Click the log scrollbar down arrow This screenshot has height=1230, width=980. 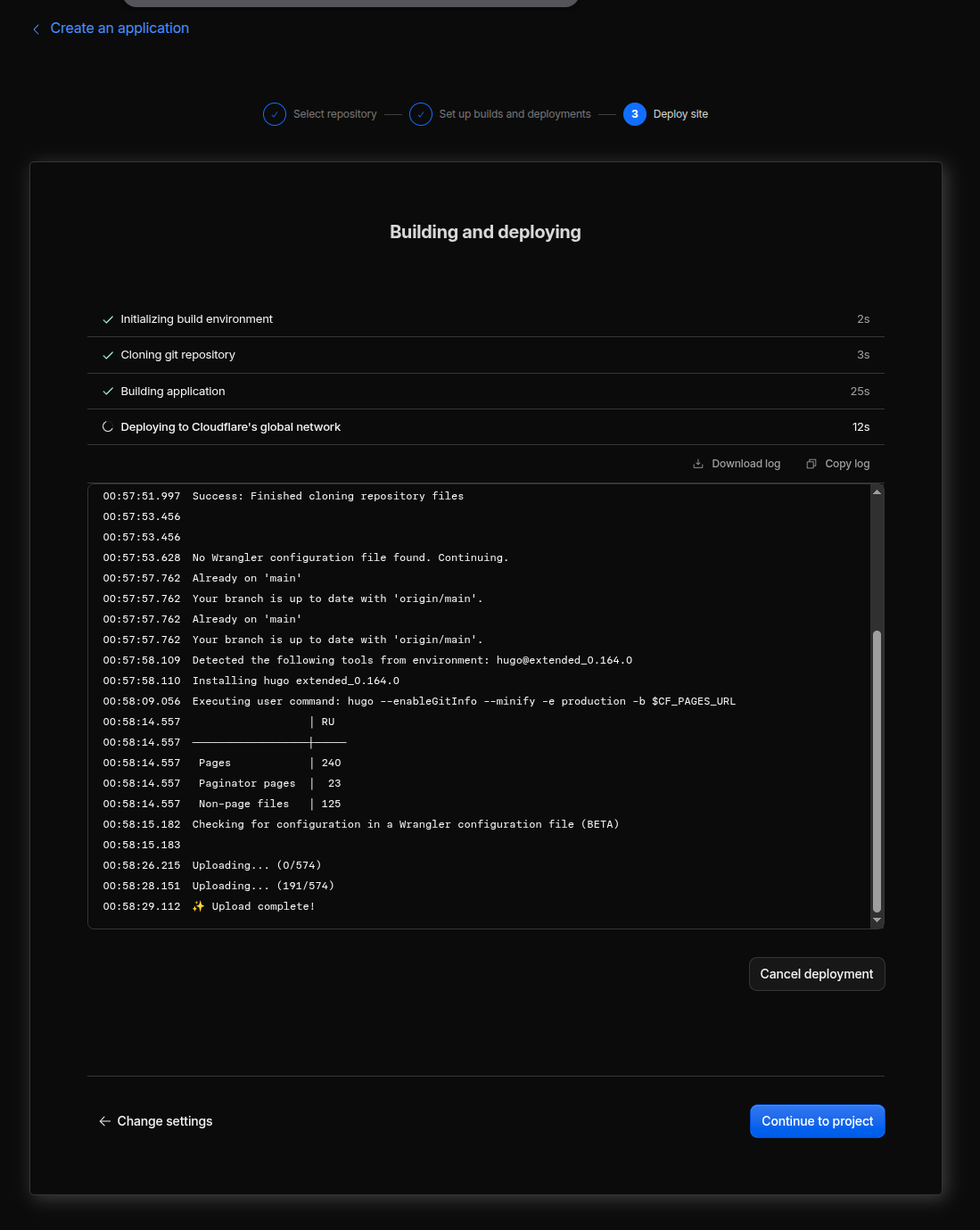877,920
